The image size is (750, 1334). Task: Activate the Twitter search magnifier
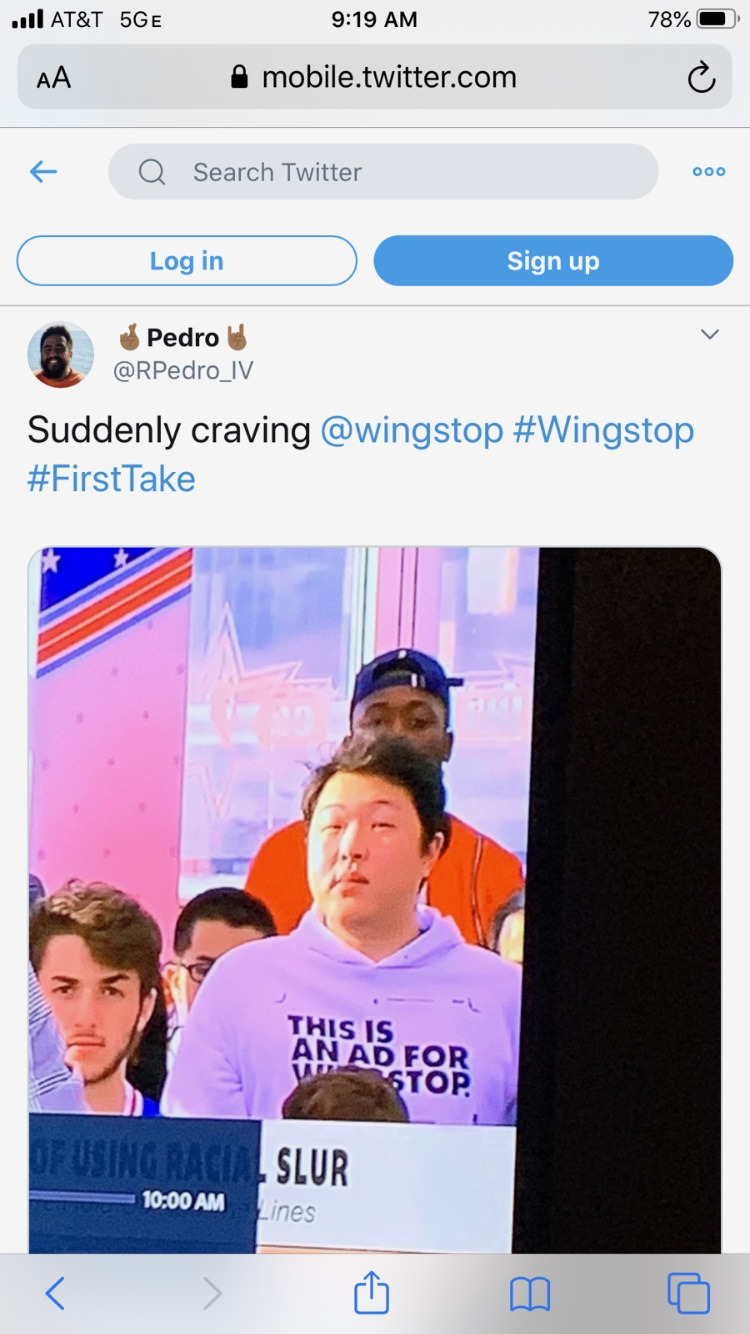point(151,171)
